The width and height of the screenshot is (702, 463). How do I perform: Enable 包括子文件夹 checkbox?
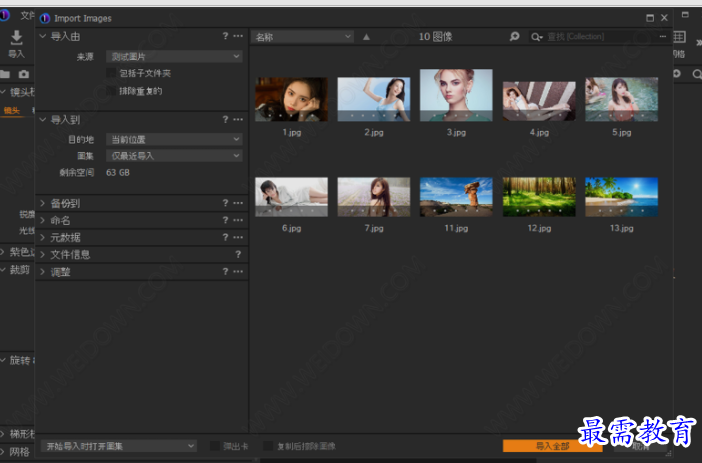(x=111, y=73)
